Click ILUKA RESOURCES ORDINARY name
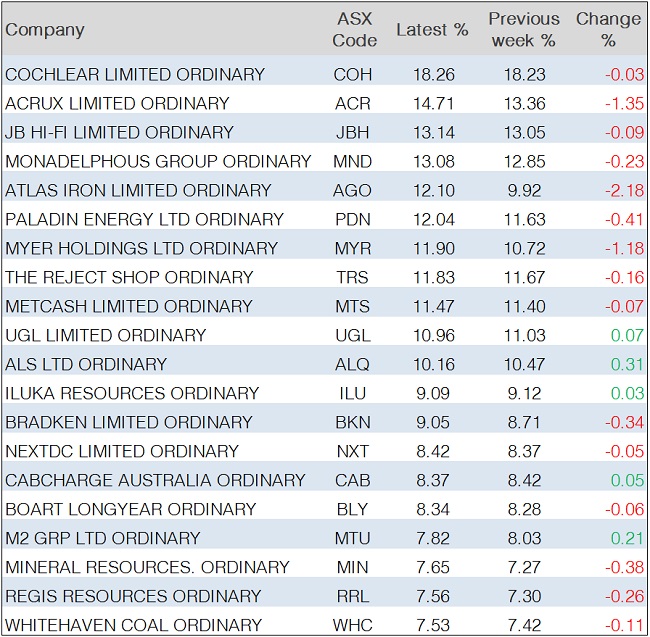Screen dimensions: 650x637 132,393
